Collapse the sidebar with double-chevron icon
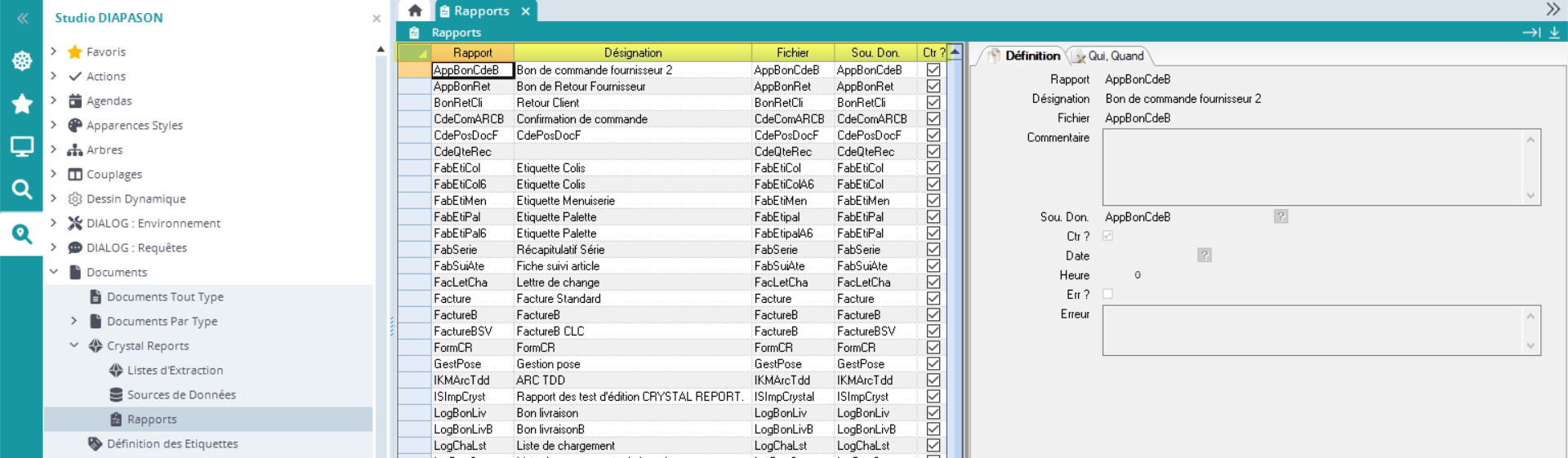This screenshot has height=458, width=1568. [x=22, y=18]
